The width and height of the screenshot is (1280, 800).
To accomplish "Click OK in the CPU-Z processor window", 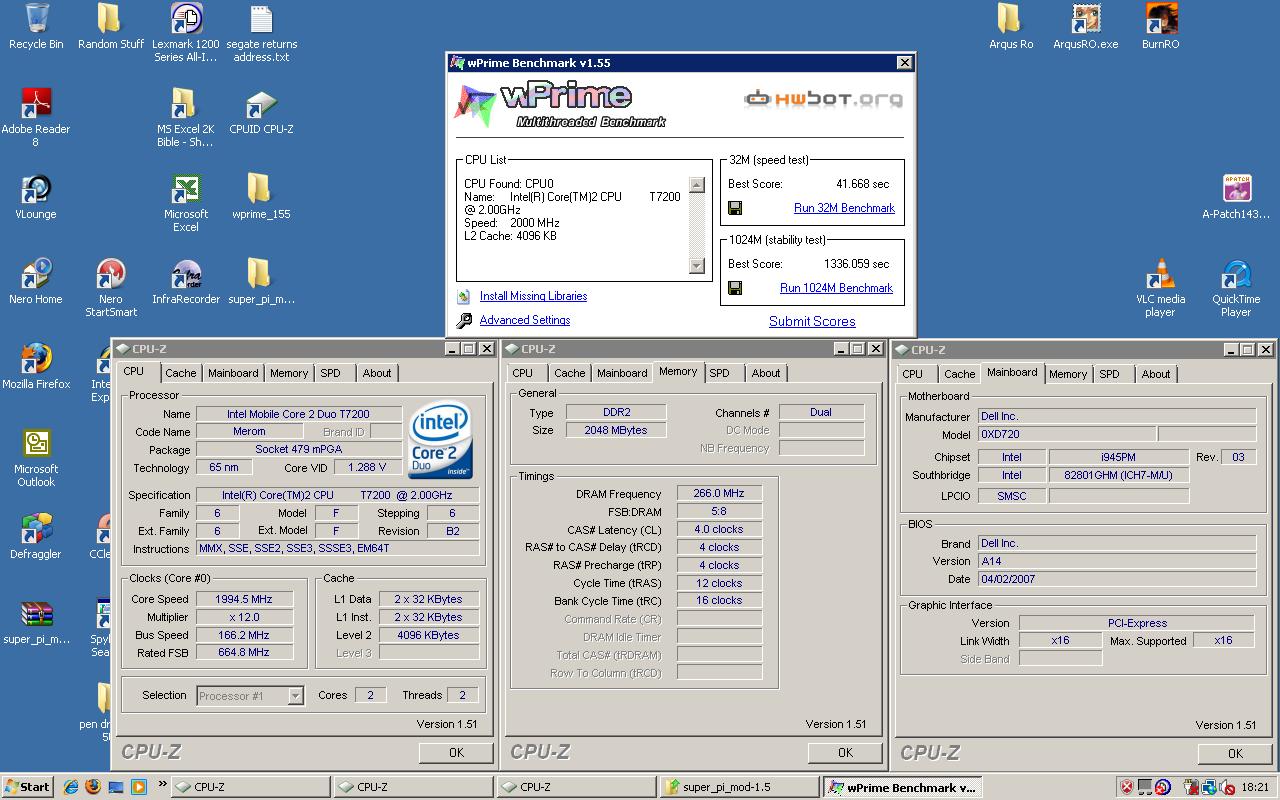I will pos(456,752).
